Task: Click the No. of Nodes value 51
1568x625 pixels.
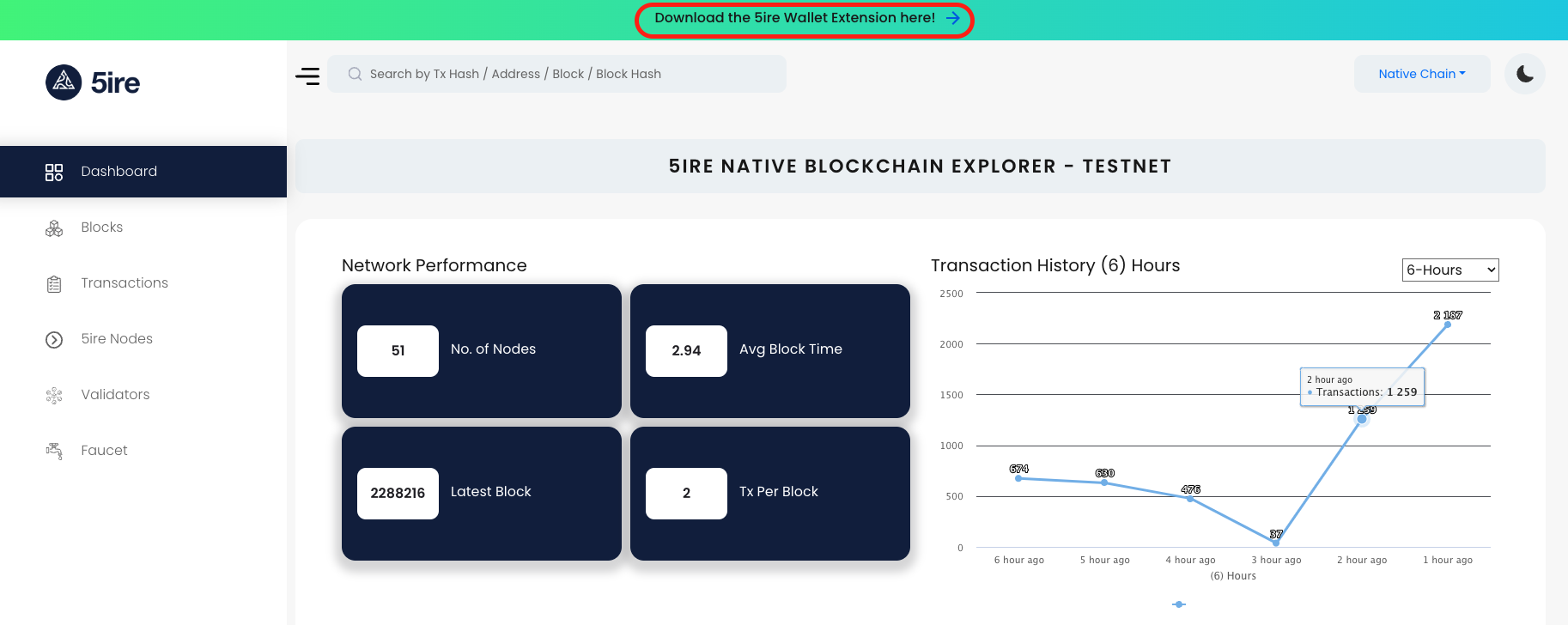Action: pyautogui.click(x=398, y=351)
